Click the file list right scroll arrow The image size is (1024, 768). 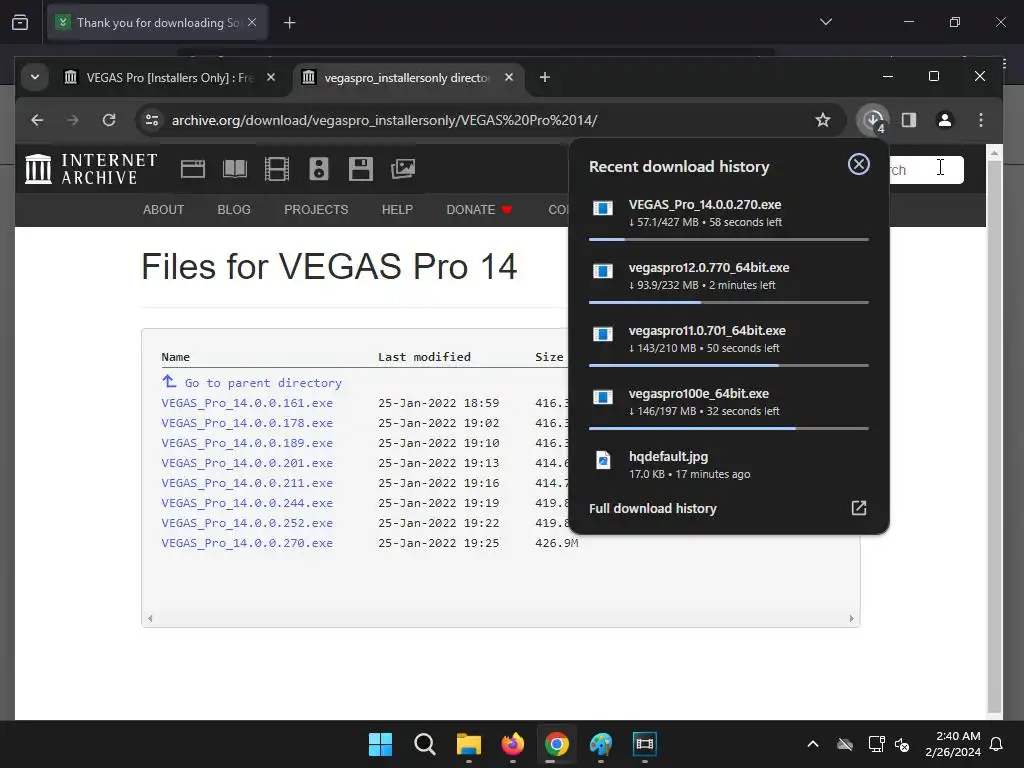(851, 618)
